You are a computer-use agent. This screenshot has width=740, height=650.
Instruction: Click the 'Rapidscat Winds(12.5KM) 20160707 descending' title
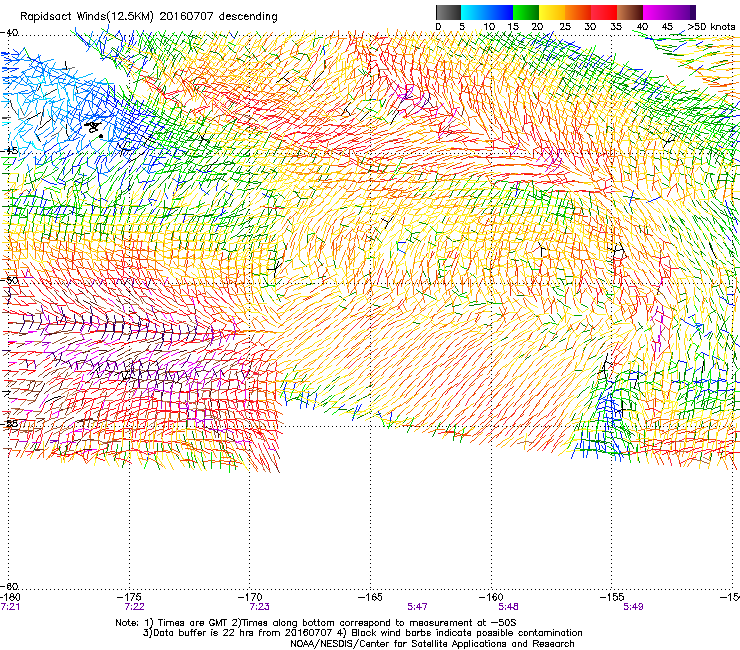(149, 17)
